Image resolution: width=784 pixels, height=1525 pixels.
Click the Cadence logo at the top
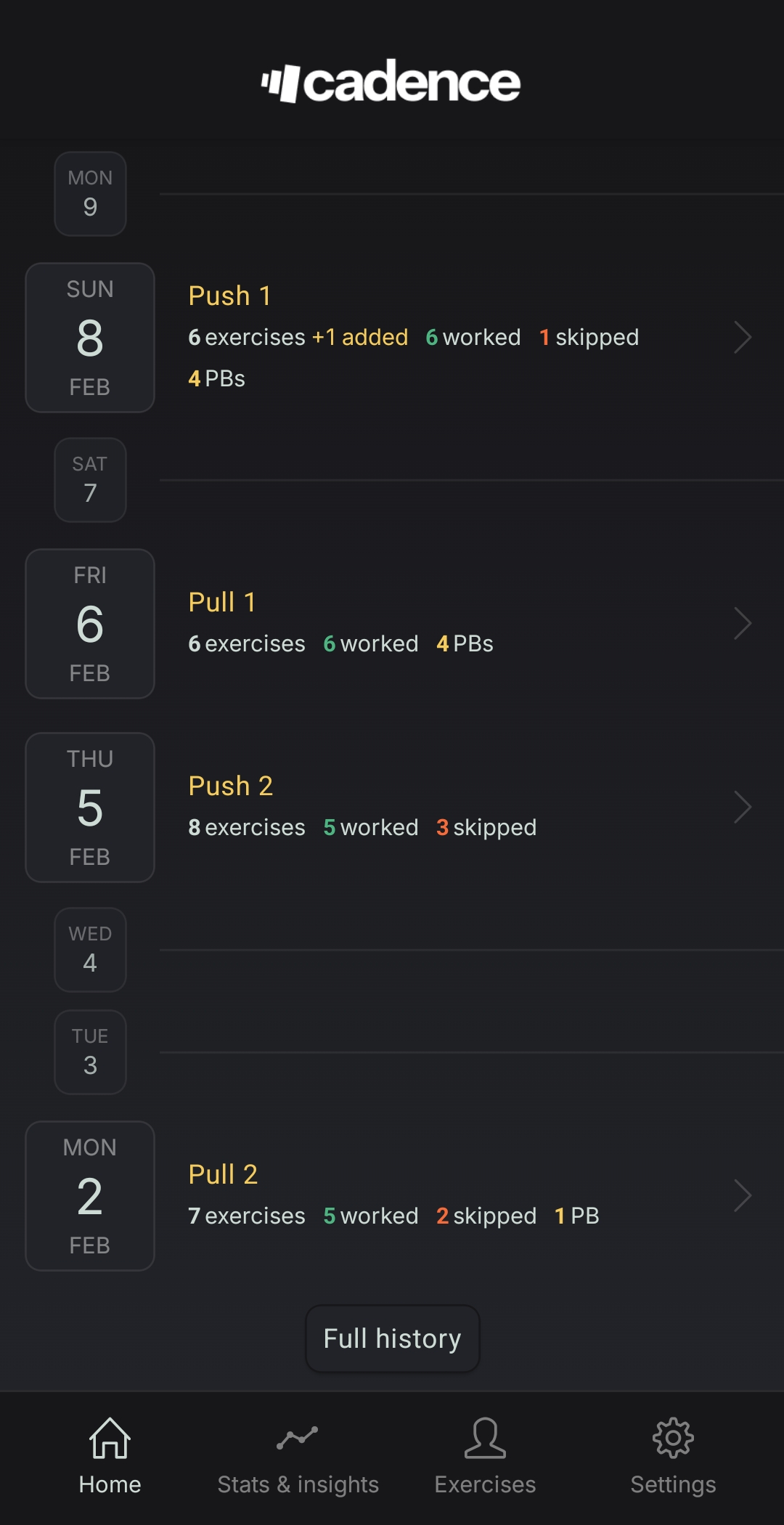click(x=391, y=82)
